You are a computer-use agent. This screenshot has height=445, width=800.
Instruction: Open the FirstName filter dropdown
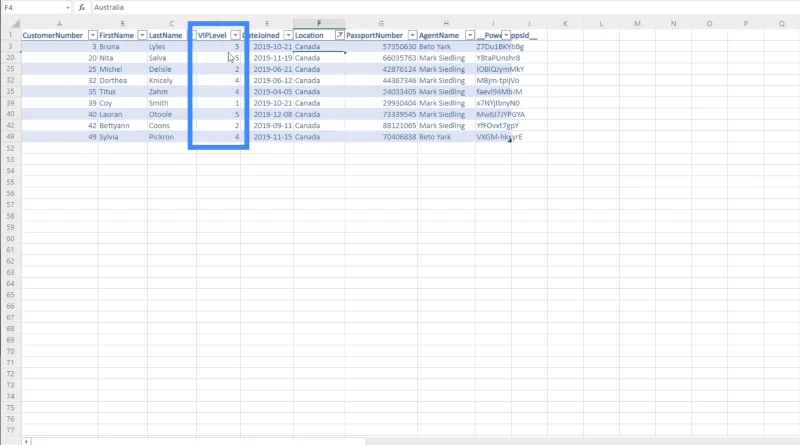[x=142, y=35]
